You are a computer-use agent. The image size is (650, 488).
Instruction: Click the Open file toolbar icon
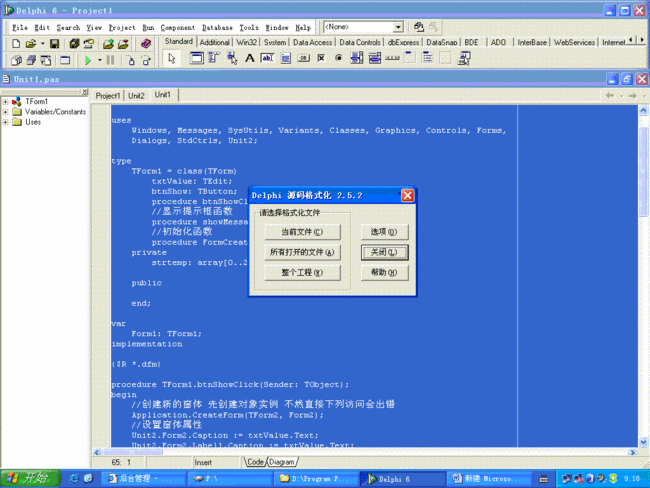[30, 44]
